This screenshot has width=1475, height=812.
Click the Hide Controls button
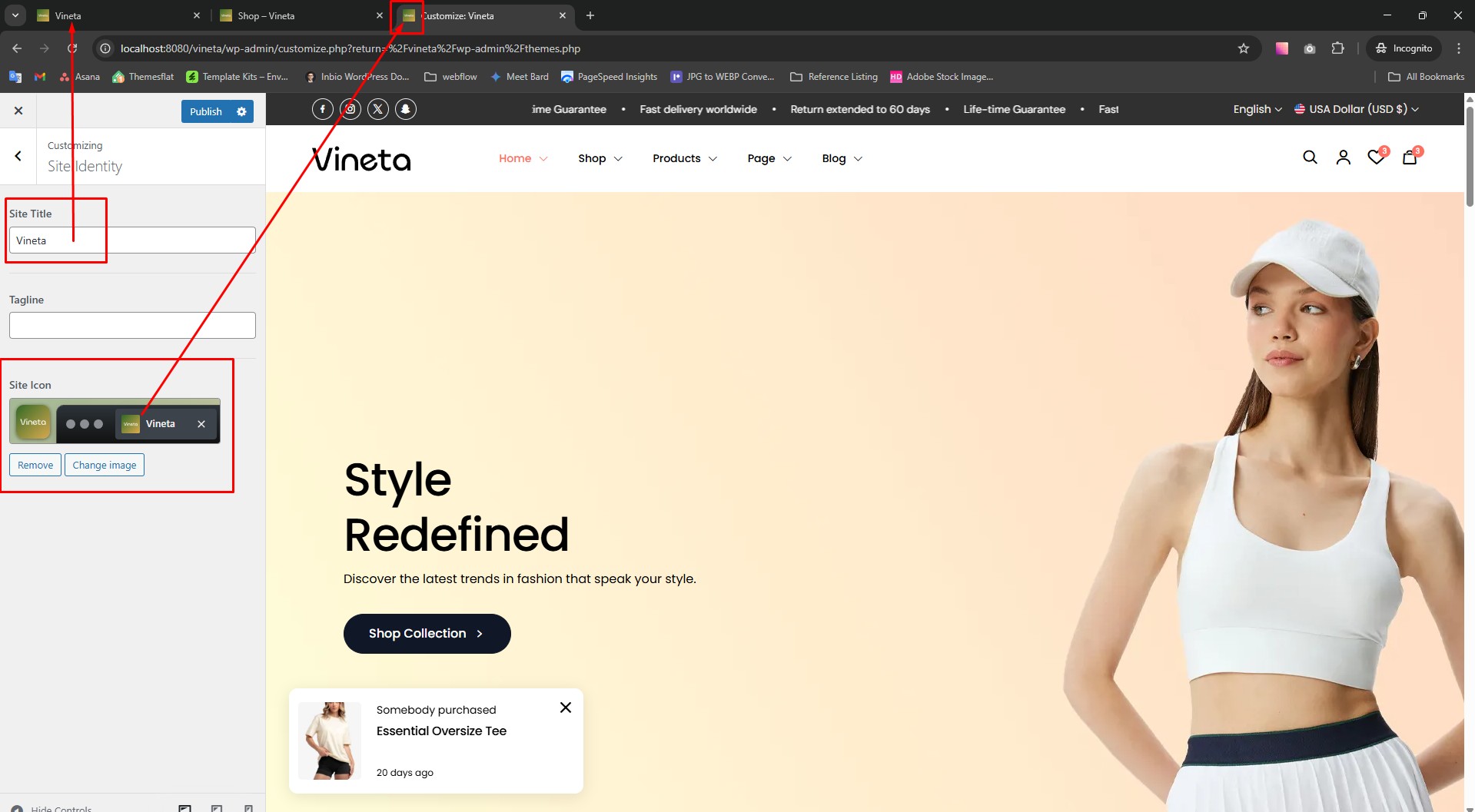click(51, 808)
